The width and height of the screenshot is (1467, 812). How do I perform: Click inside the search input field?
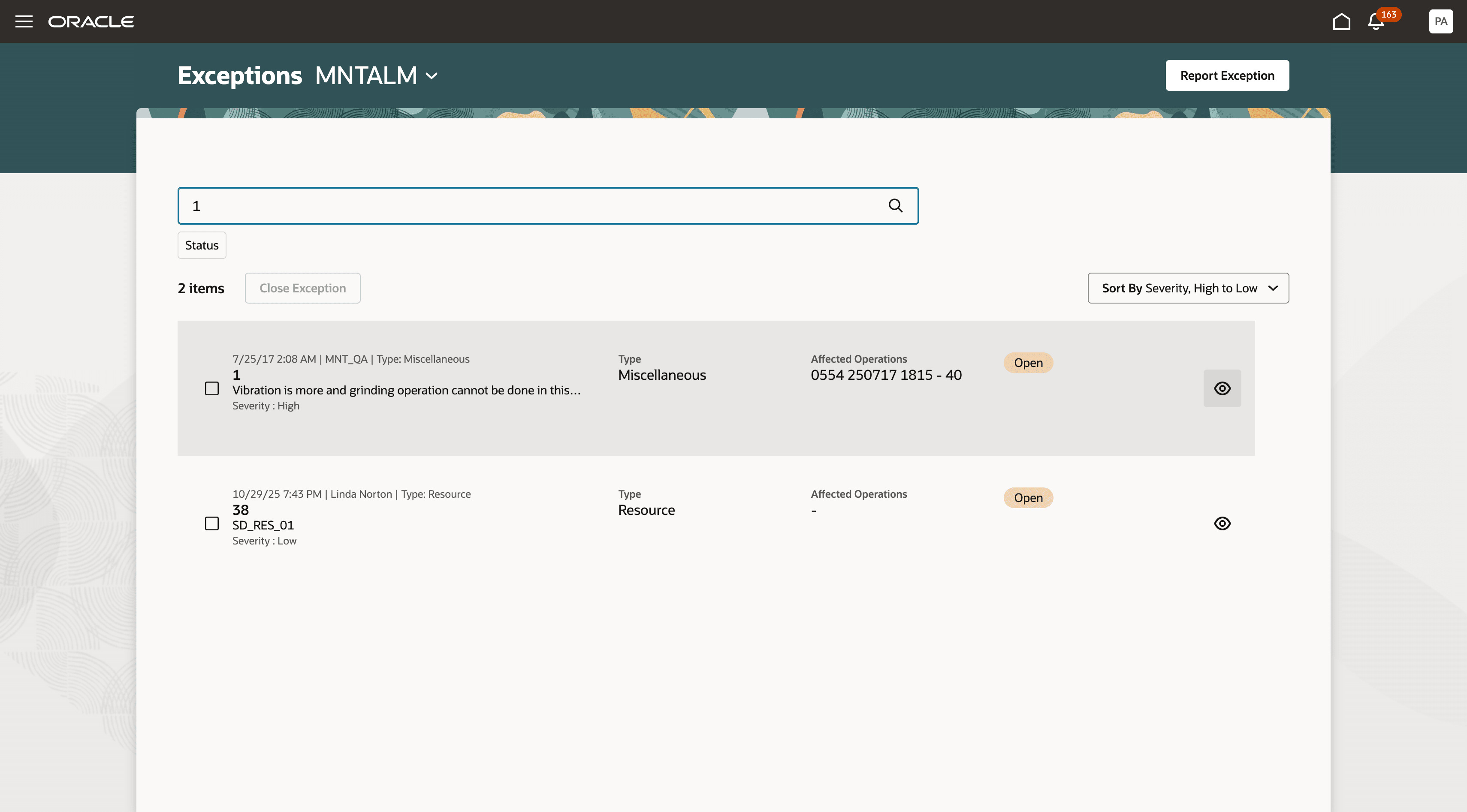click(513, 205)
